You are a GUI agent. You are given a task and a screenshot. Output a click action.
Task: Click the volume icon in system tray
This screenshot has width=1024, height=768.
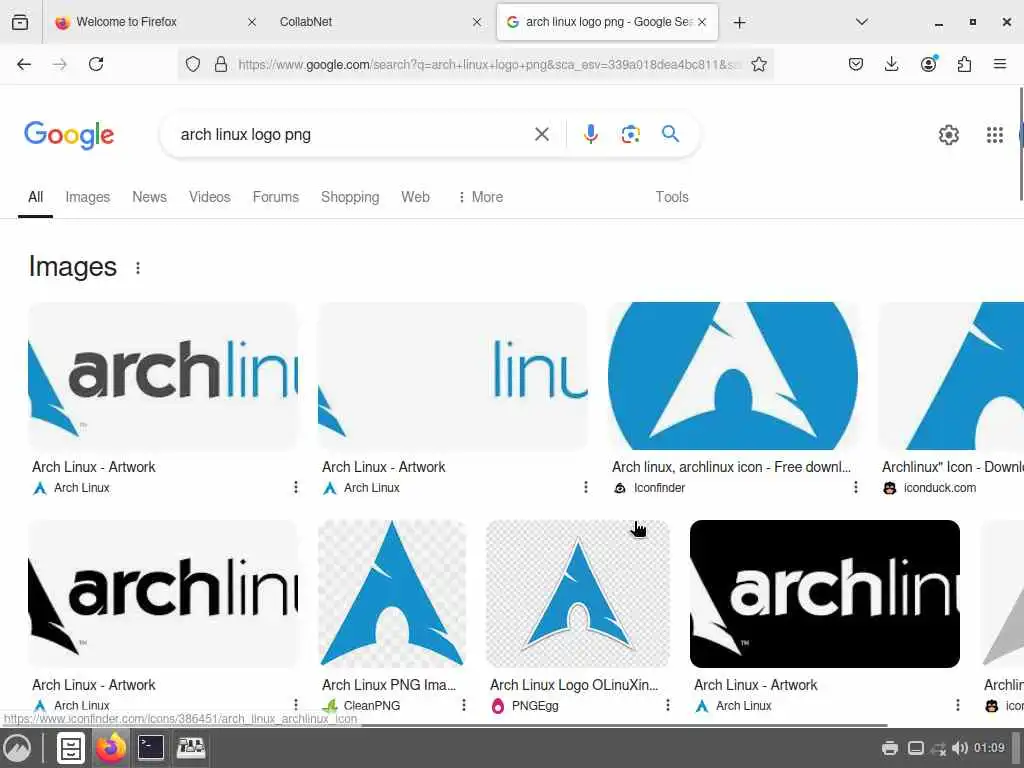point(959,748)
